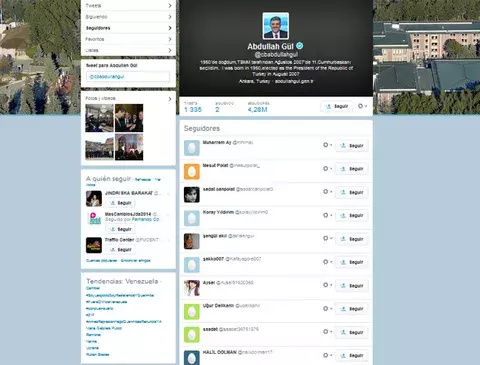The width and height of the screenshot is (480, 365).
Task: Open the bottom-right photo thumbnail
Action: 129,147
